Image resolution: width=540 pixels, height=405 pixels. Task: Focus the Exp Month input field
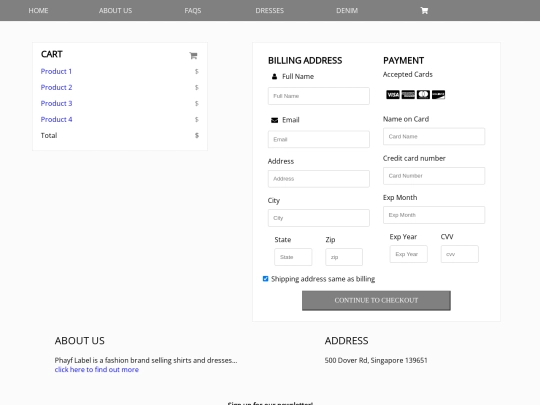click(434, 215)
